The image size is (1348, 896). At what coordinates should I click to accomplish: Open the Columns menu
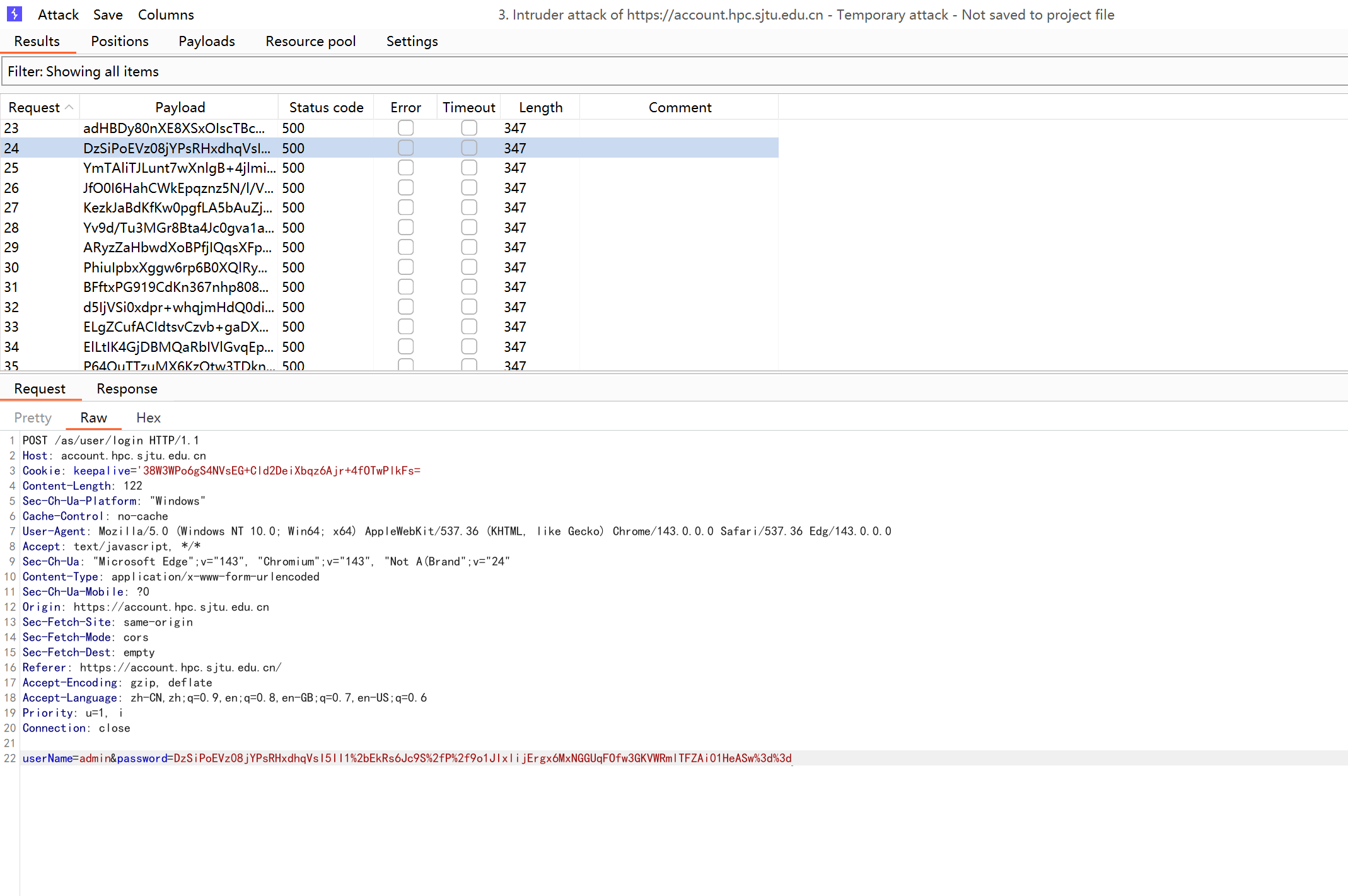(166, 15)
